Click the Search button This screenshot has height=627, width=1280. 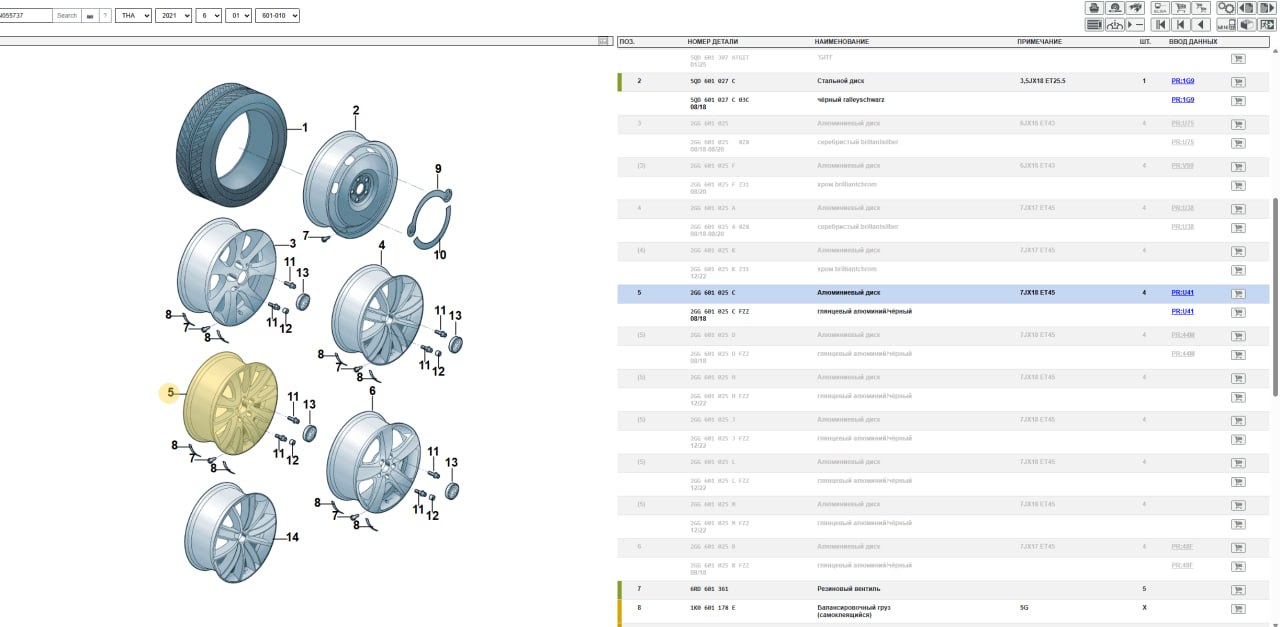pos(67,16)
